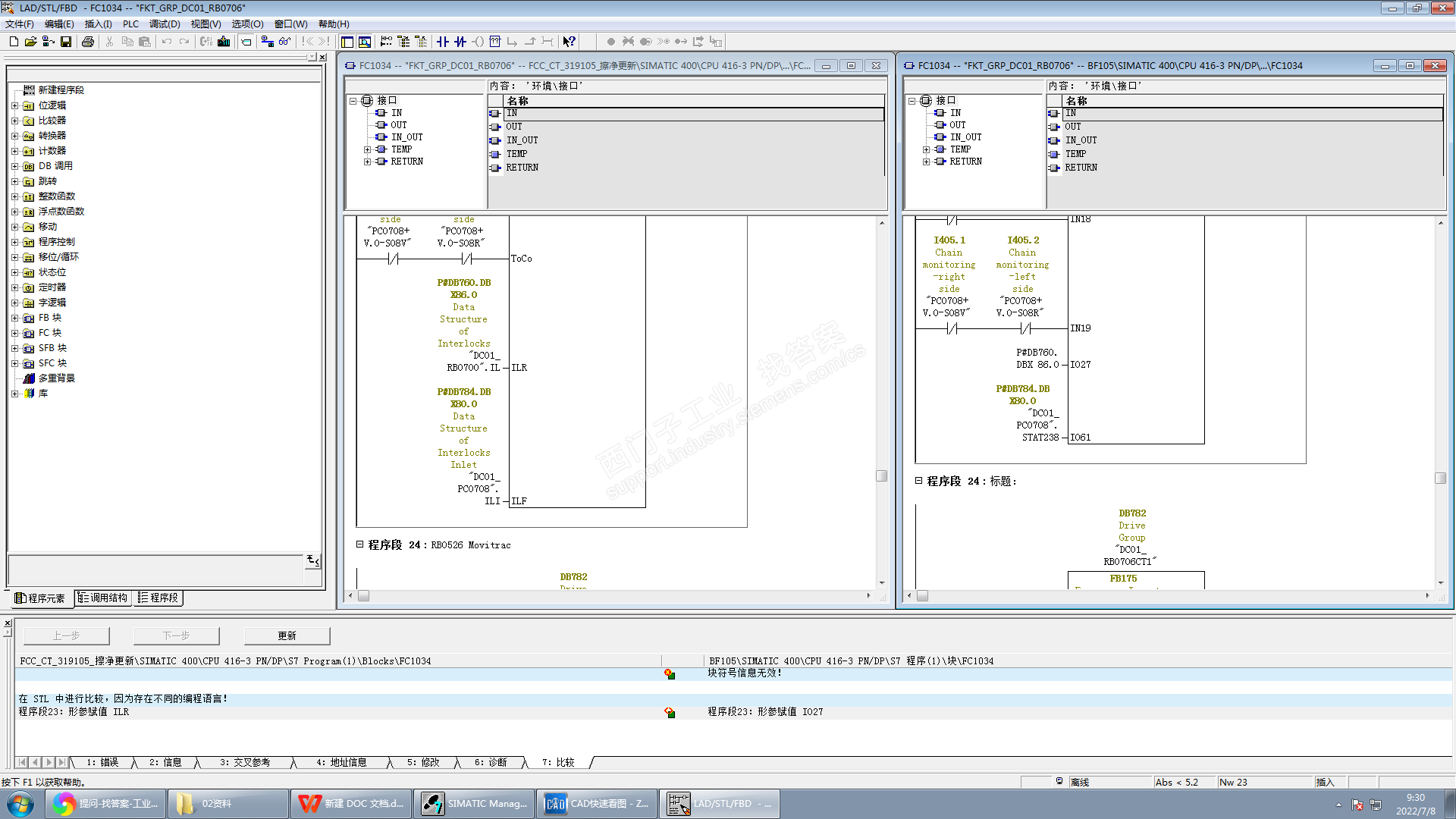This screenshot has height=819, width=1456.
Task: Click the download to PLC icon
Action: (224, 42)
